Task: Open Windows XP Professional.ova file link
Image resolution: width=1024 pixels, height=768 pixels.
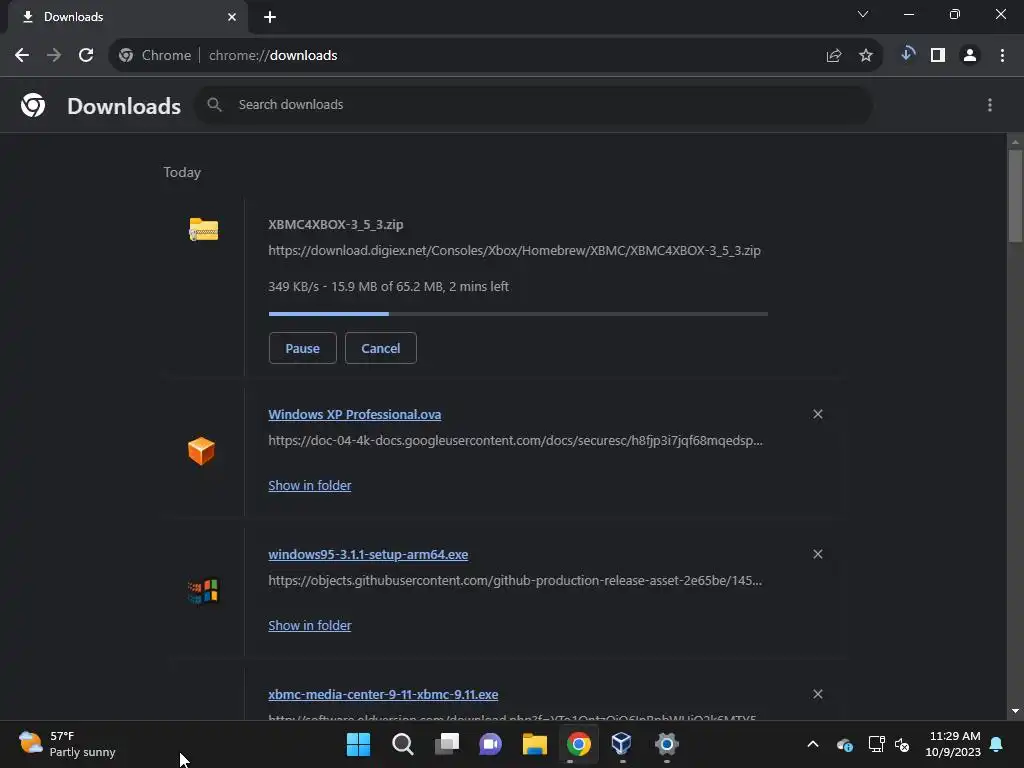Action: 355,415
